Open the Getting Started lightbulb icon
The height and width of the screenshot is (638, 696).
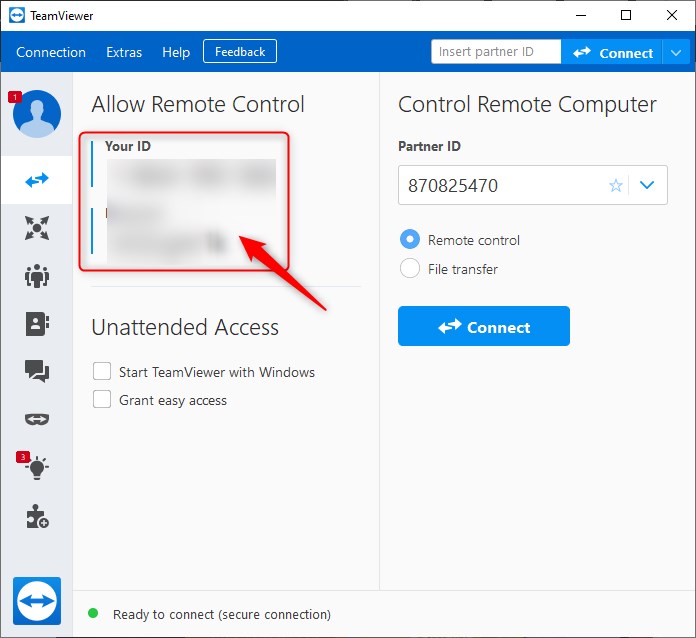[37, 468]
